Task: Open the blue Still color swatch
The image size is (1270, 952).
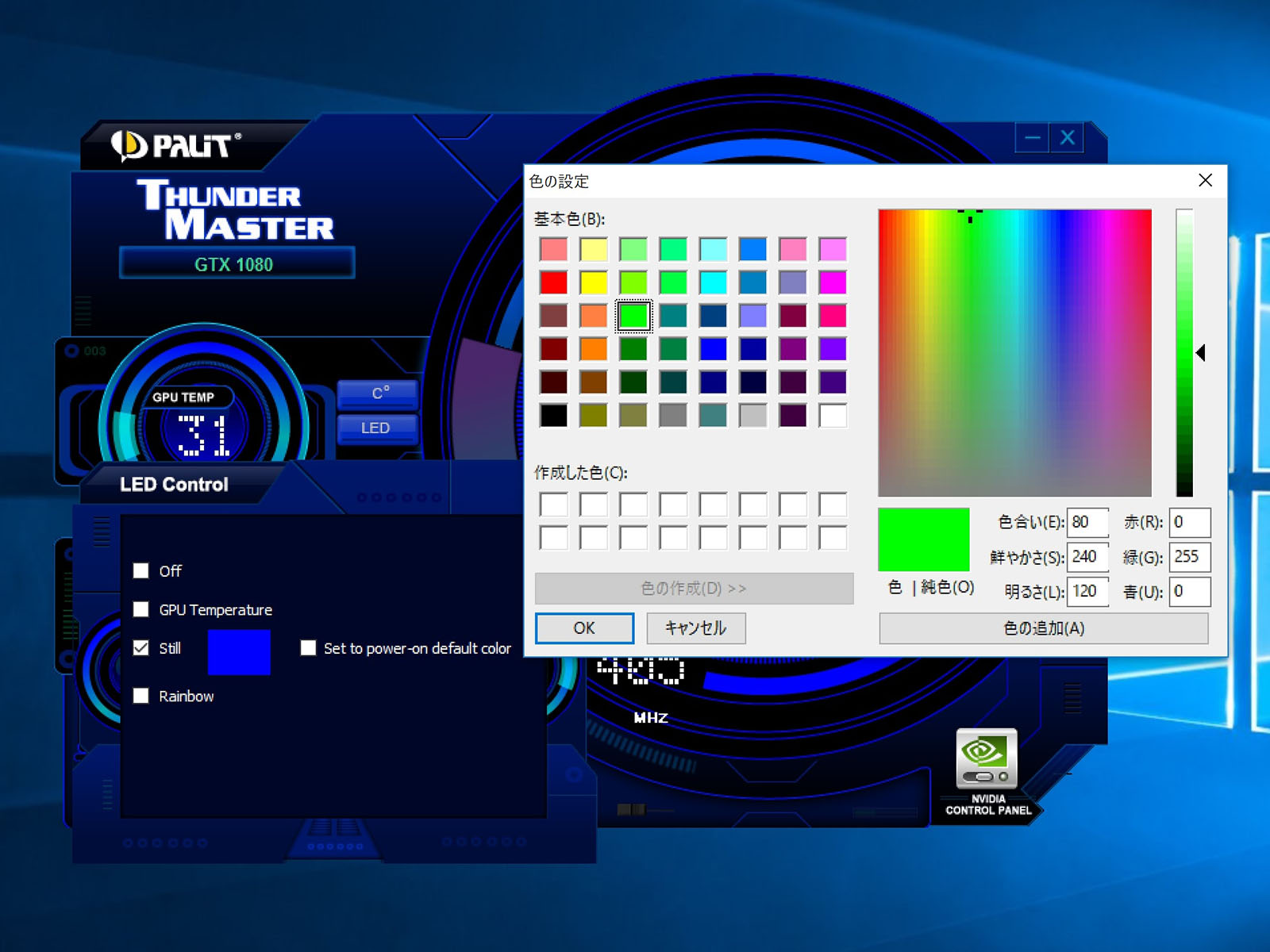Action: 239,652
